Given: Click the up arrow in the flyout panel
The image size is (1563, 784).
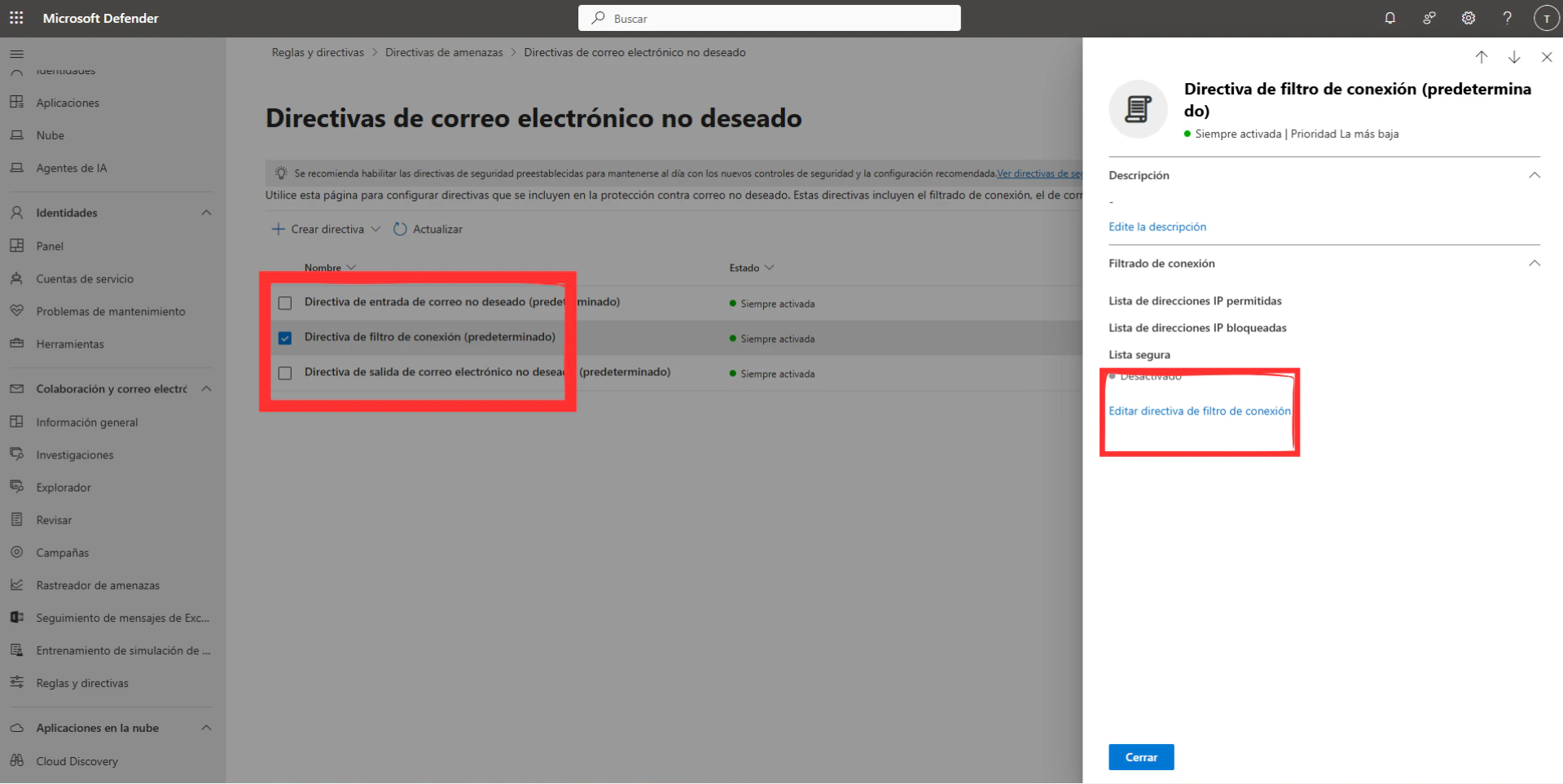Looking at the screenshot, I should [x=1481, y=57].
